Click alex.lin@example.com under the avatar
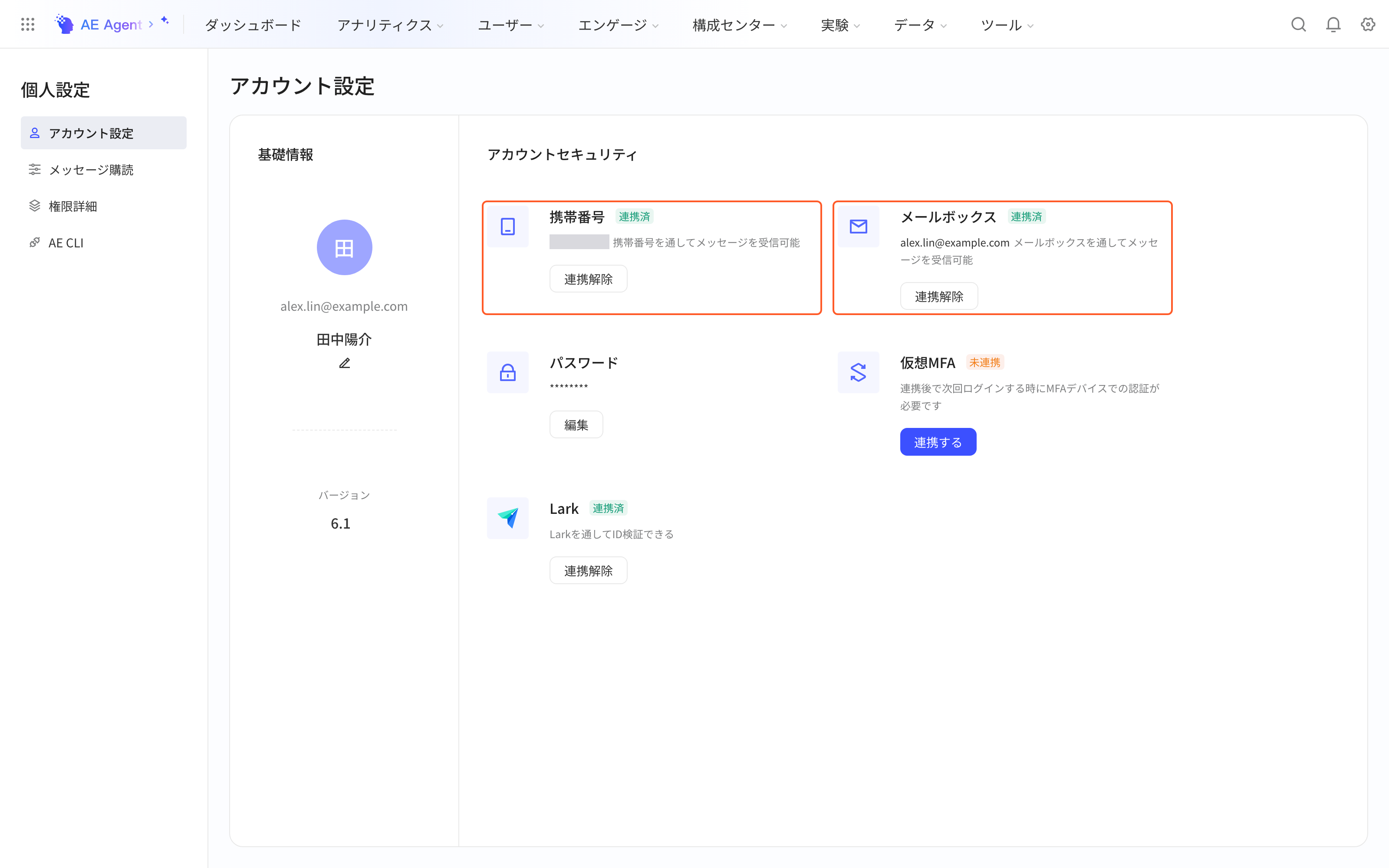Viewport: 1389px width, 868px height. click(x=344, y=306)
